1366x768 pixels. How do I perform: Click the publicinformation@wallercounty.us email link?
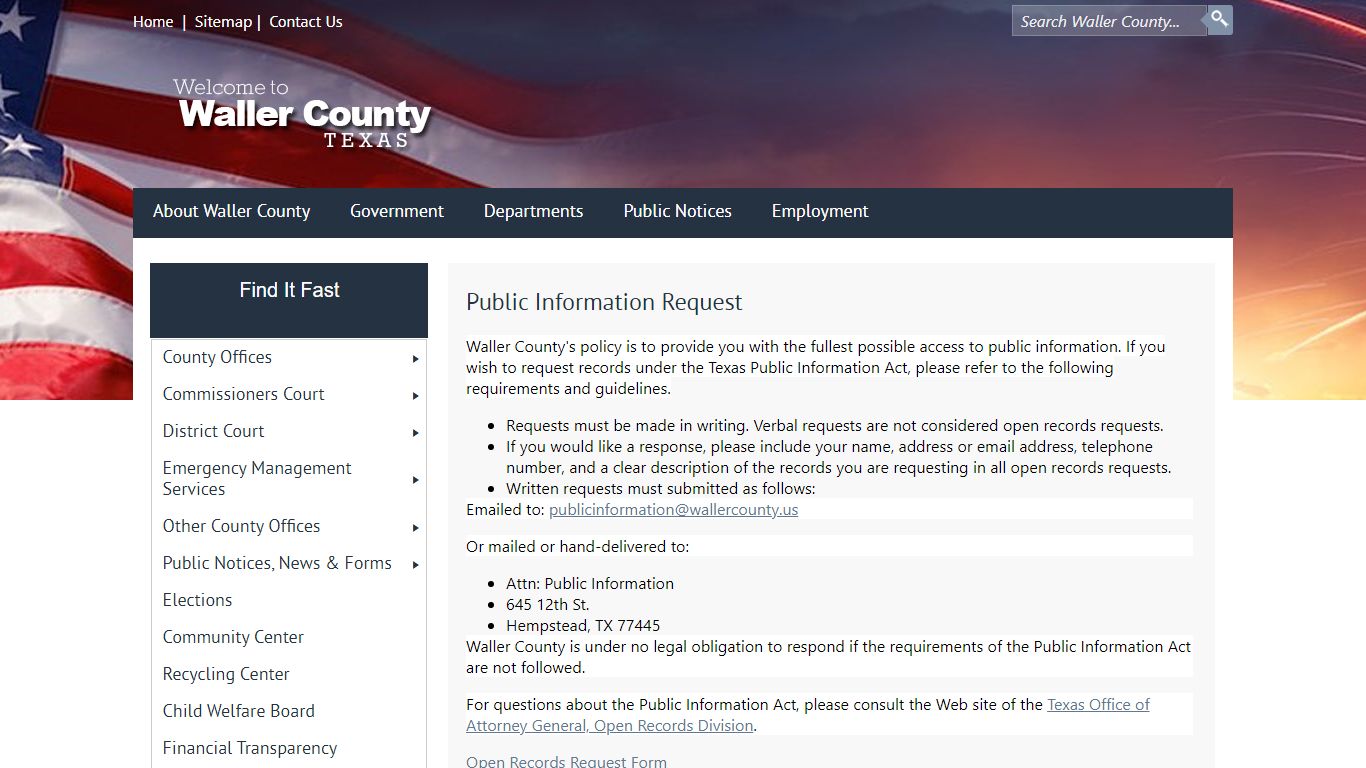(673, 509)
